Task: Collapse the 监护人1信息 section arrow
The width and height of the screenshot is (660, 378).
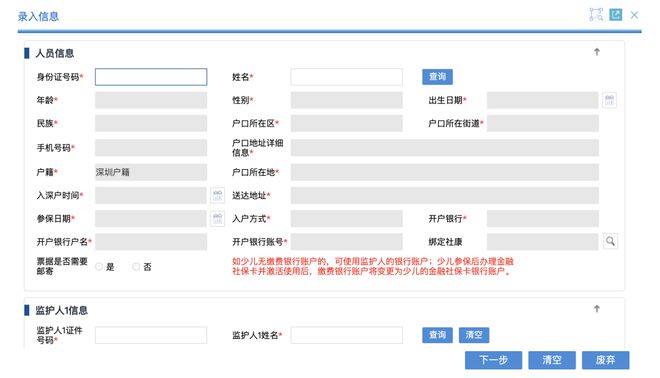Action: point(597,309)
